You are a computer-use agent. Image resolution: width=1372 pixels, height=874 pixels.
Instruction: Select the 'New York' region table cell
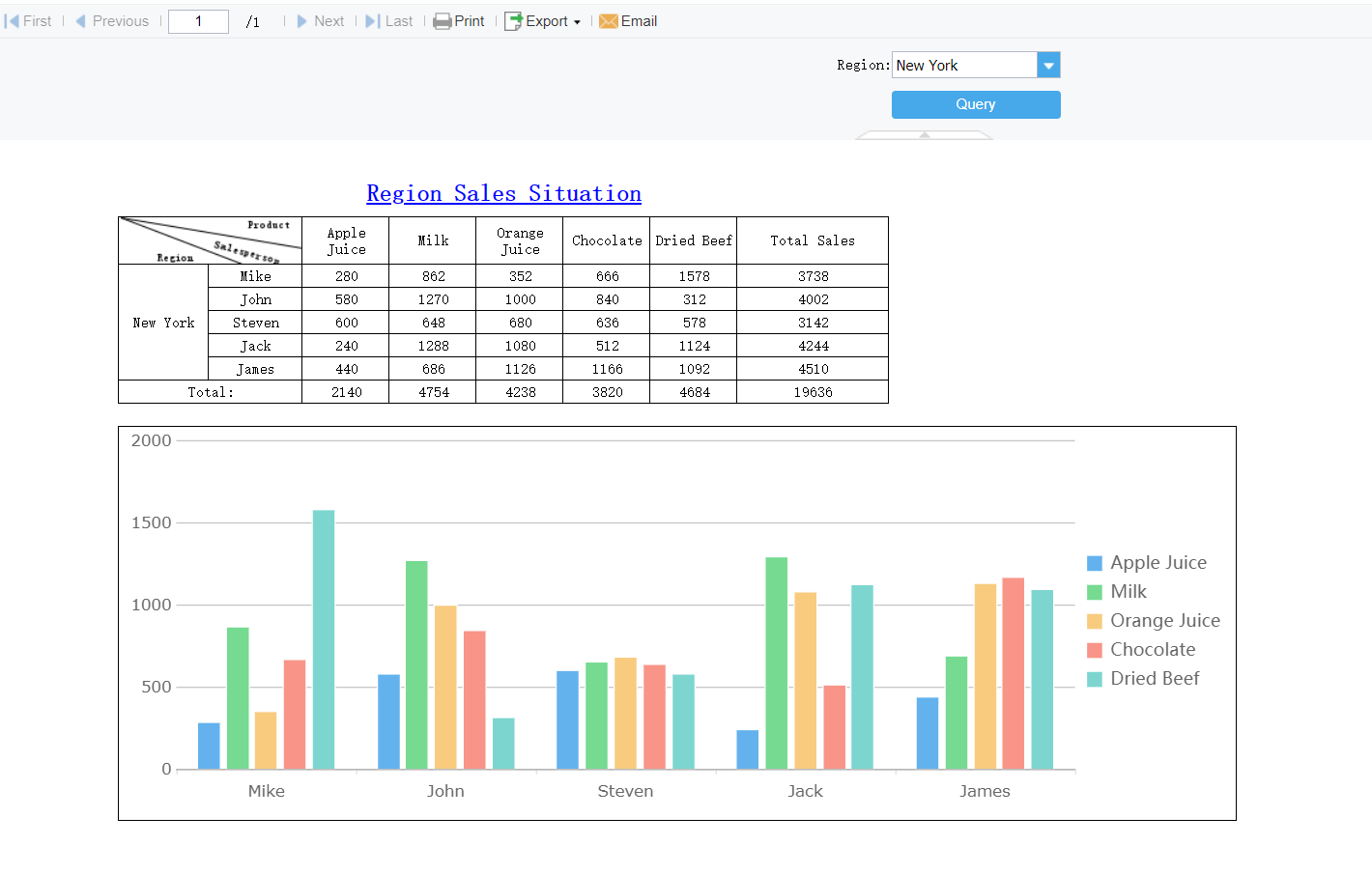[x=163, y=323]
